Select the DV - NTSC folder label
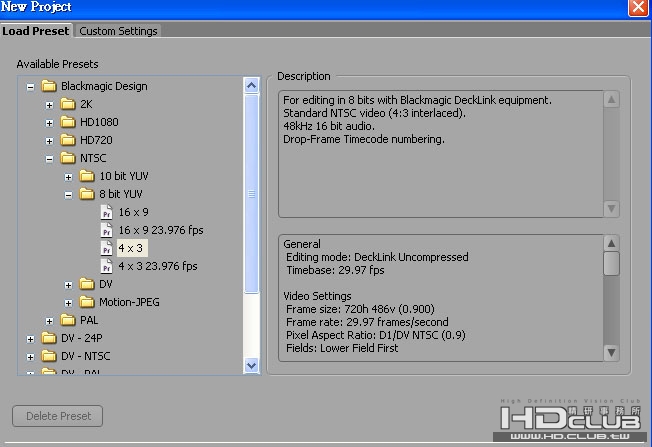The image size is (652, 447). (86, 356)
